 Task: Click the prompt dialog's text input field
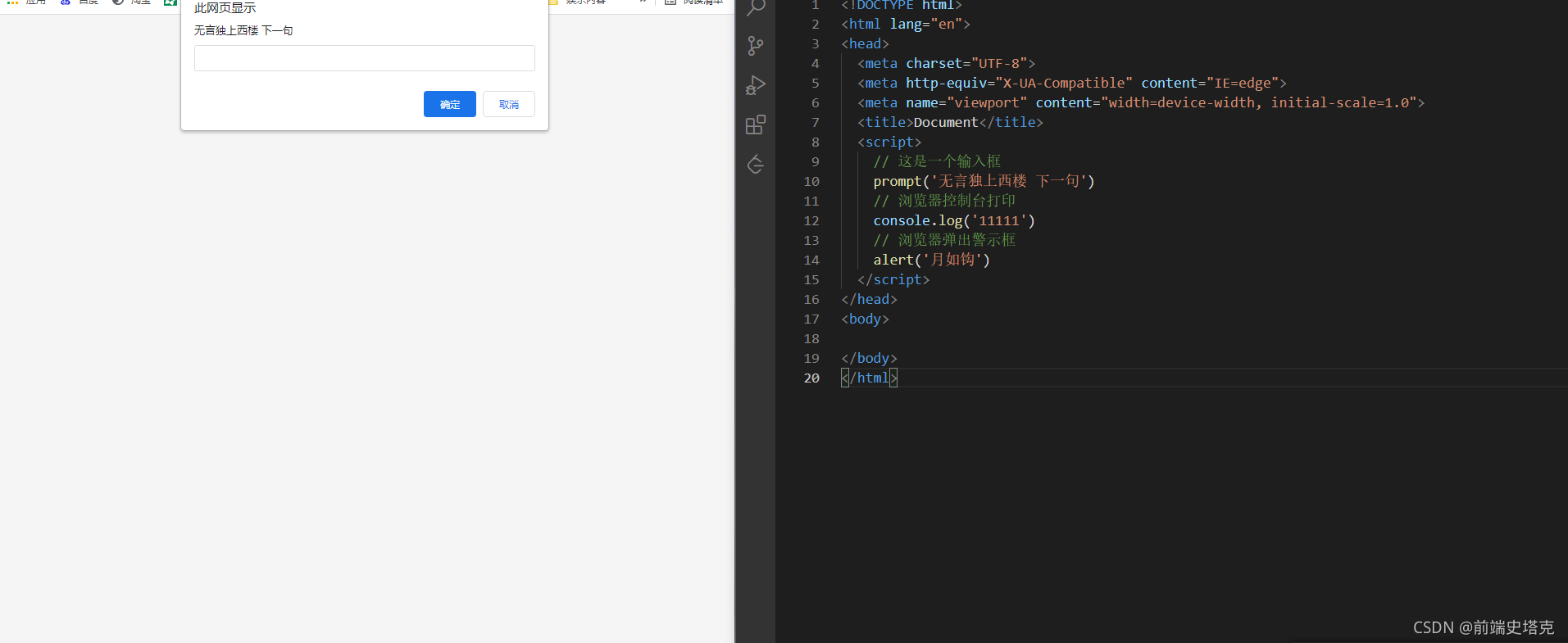coord(364,58)
